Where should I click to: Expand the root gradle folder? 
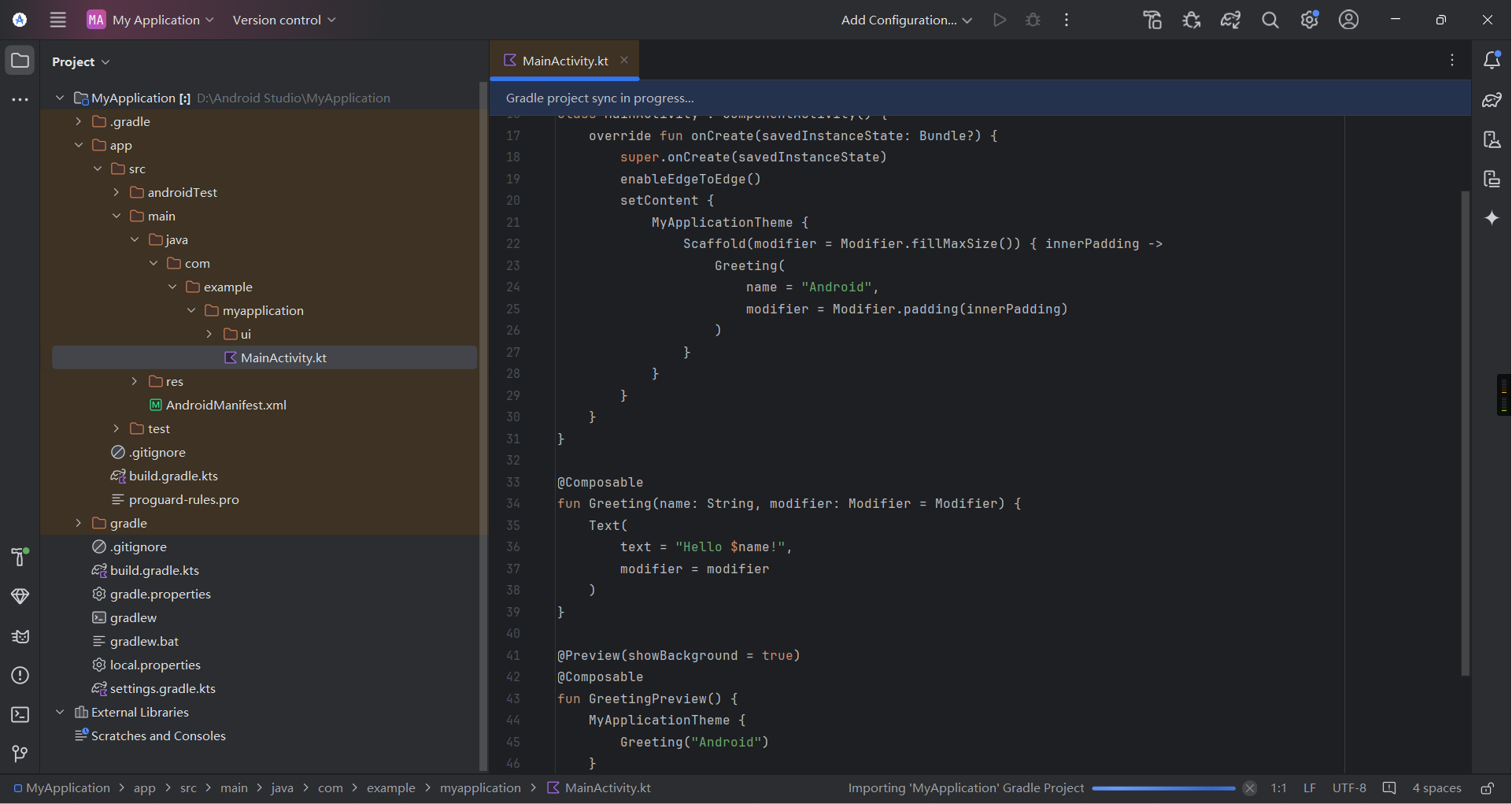point(78,523)
